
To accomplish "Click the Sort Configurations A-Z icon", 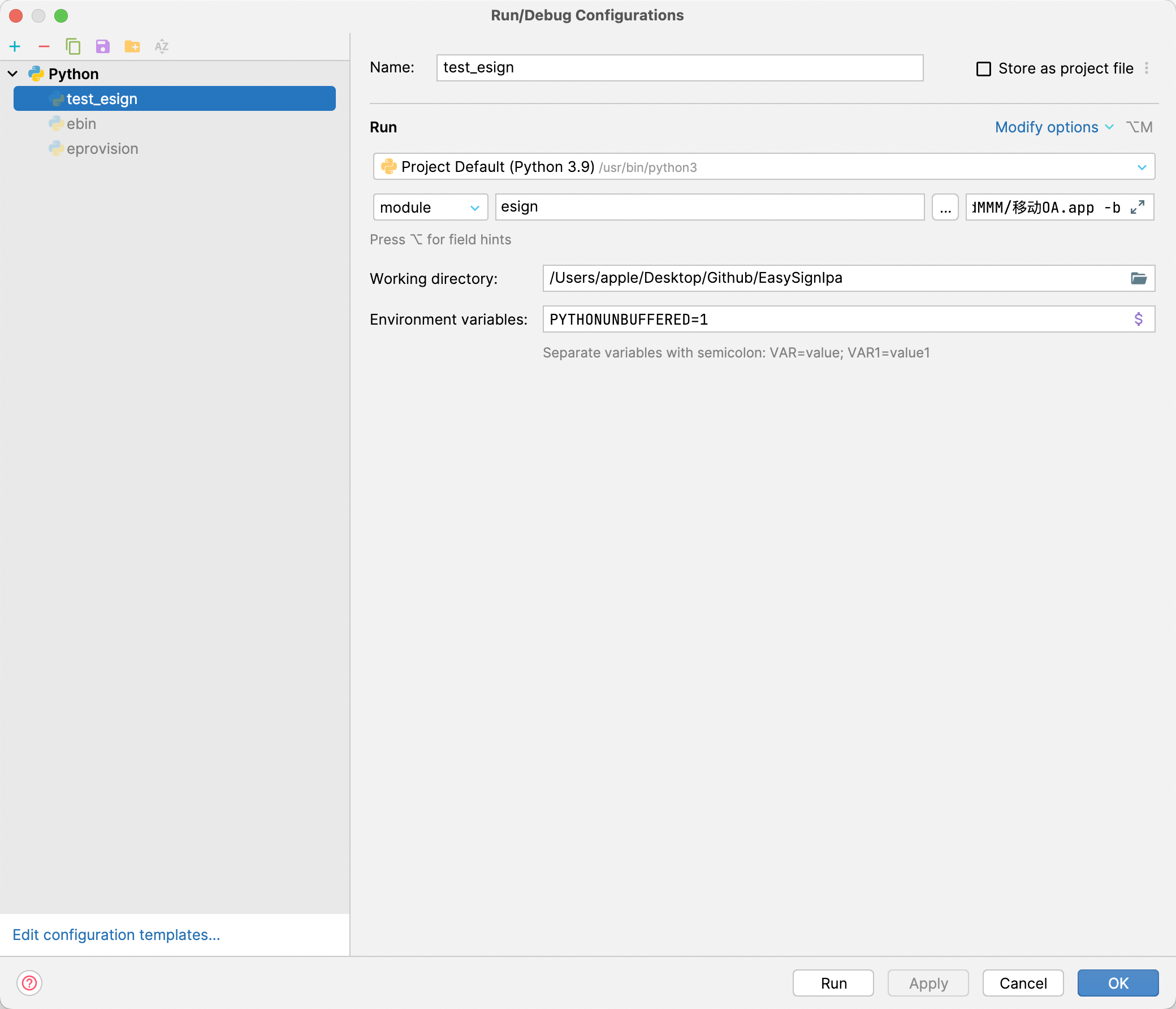I will (x=162, y=46).
